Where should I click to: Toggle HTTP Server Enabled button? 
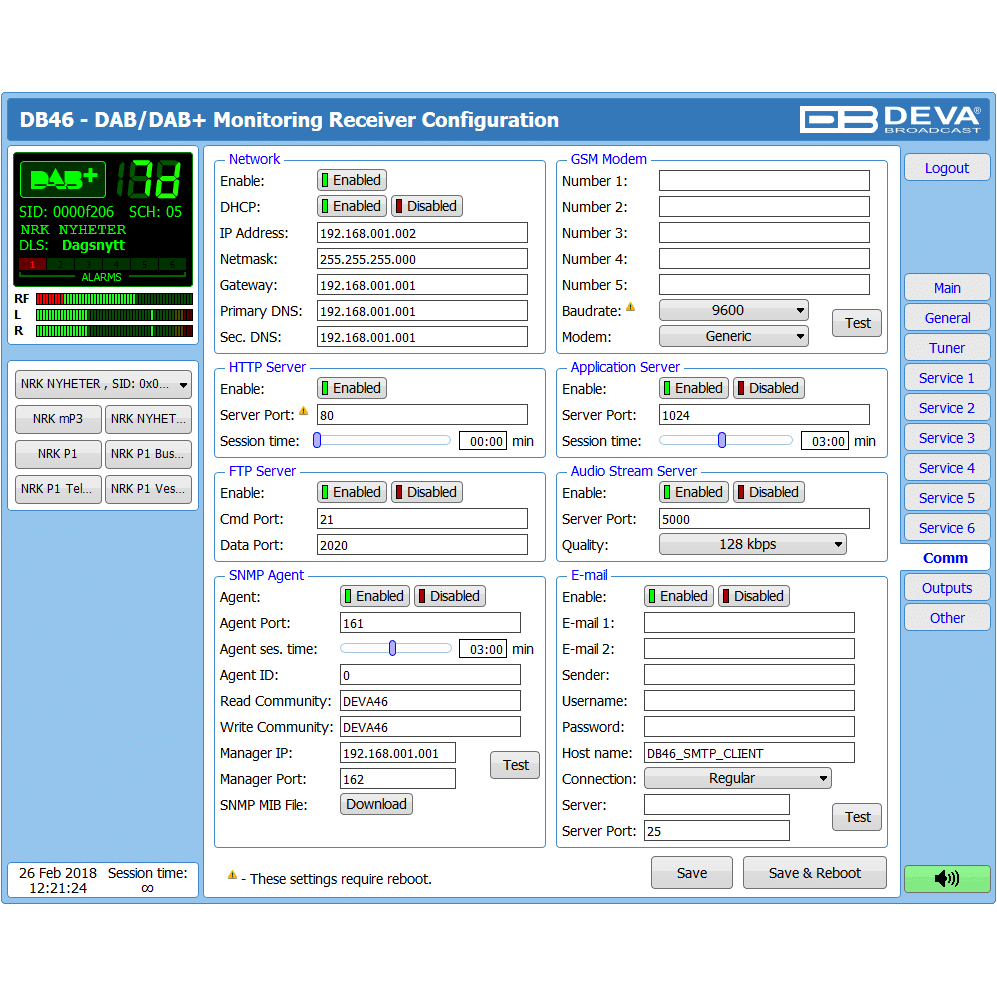pos(352,388)
